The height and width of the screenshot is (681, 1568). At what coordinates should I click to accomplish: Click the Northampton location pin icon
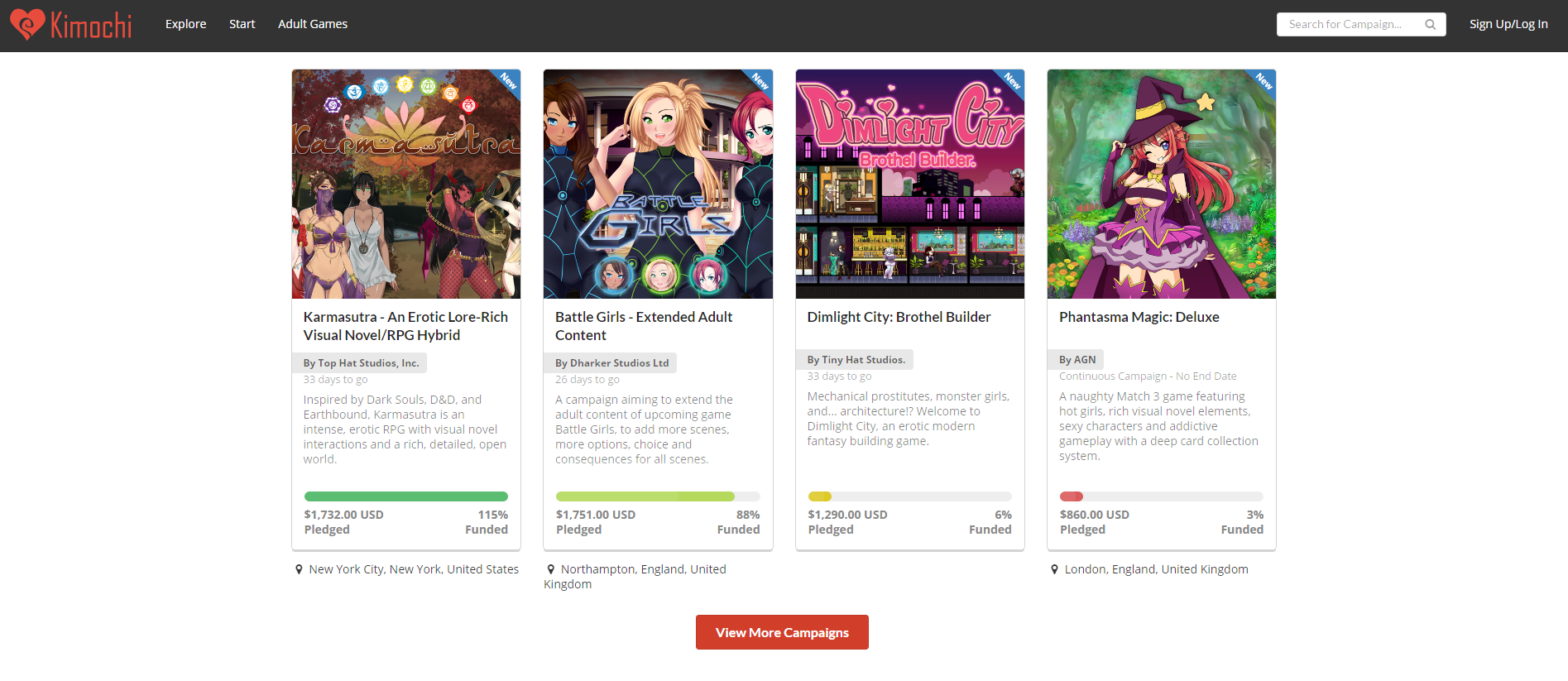pos(551,569)
